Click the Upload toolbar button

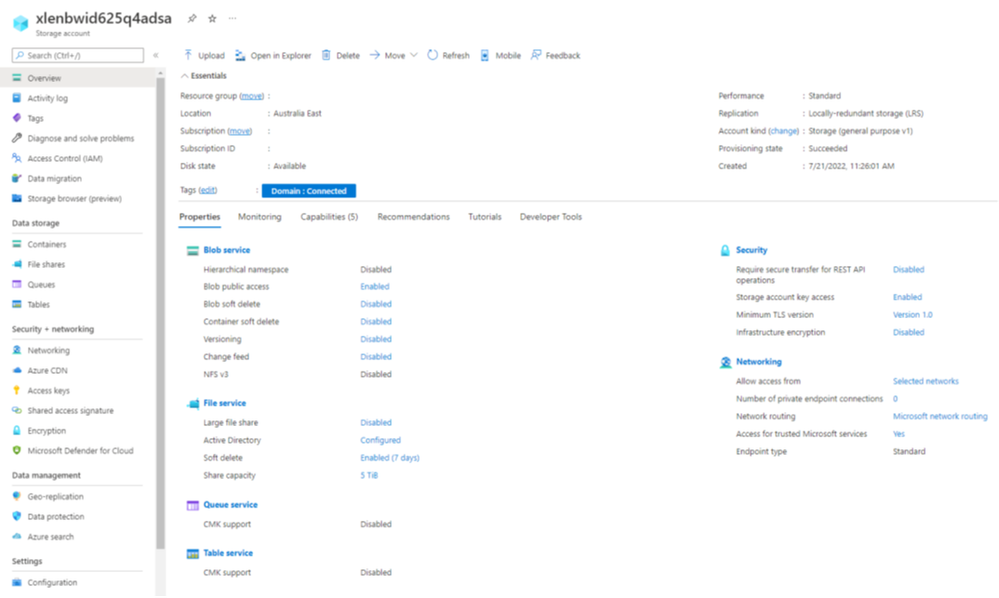tap(204, 55)
